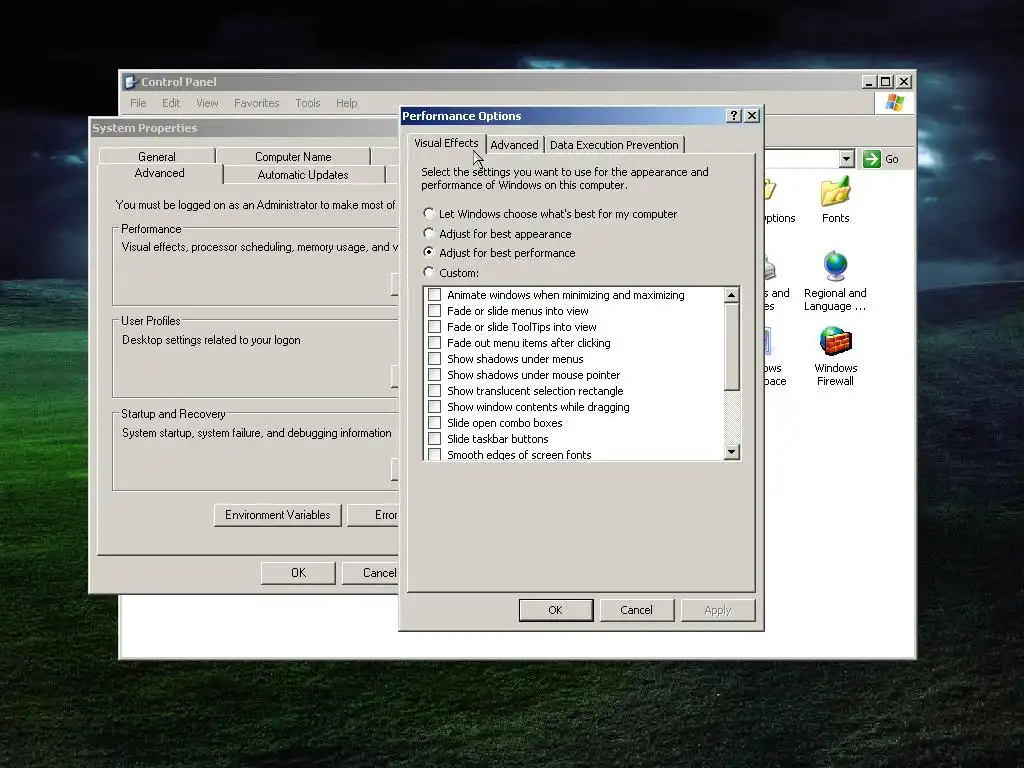Click the Environment Variables button
1024x768 pixels.
(278, 515)
